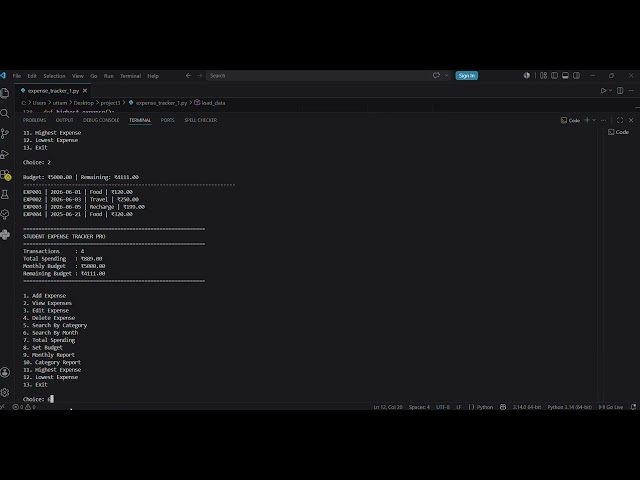Switch to the SPELL CHECKER tab

200,120
